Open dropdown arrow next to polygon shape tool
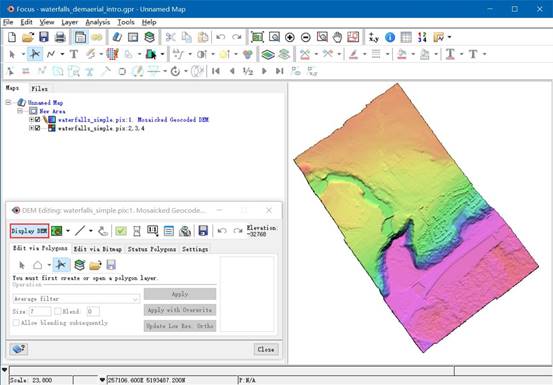The width and height of the screenshot is (553, 385). coord(49,265)
